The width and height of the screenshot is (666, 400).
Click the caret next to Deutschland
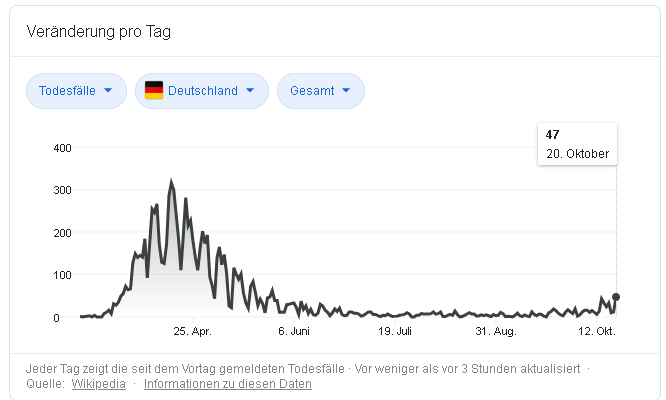(250, 91)
